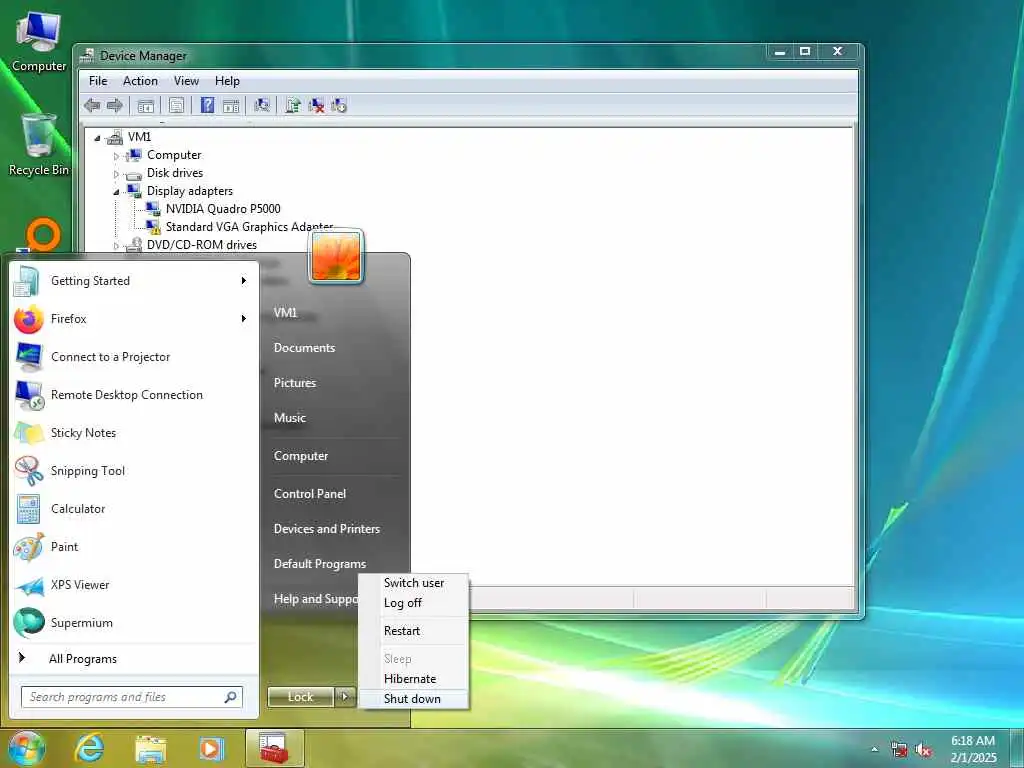The image size is (1024, 768).
Task: Open the Recycle Bin desktop icon
Action: click(39, 145)
